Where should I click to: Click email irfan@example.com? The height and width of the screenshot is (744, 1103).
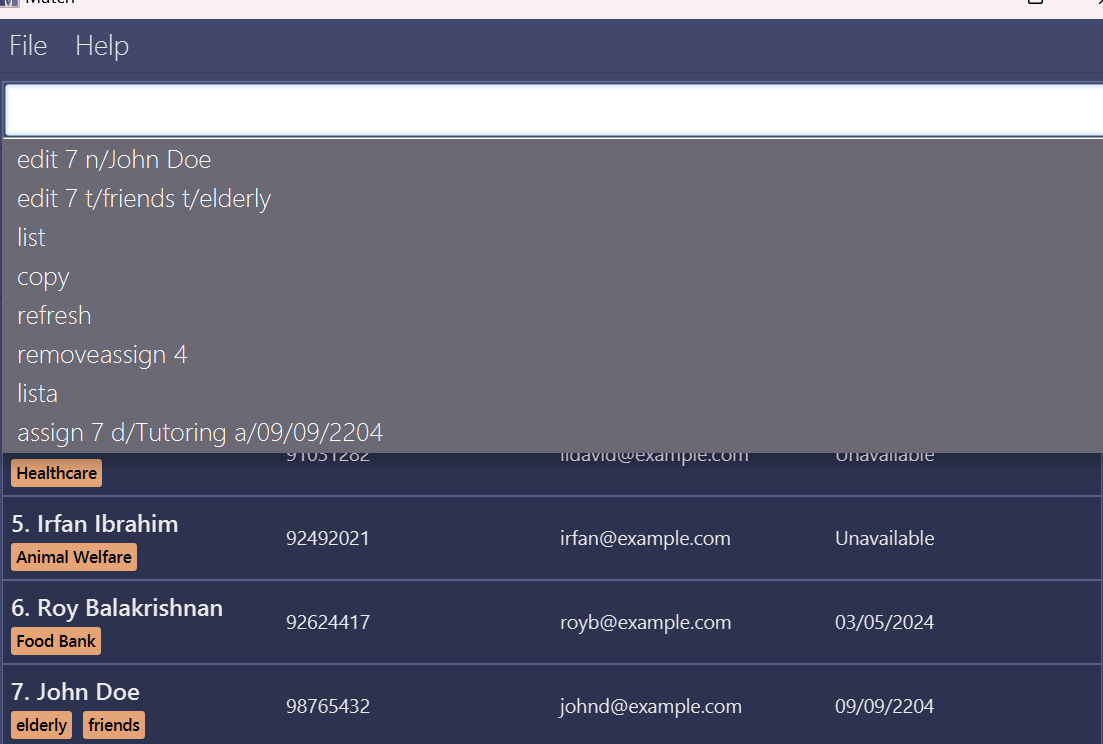coord(645,539)
